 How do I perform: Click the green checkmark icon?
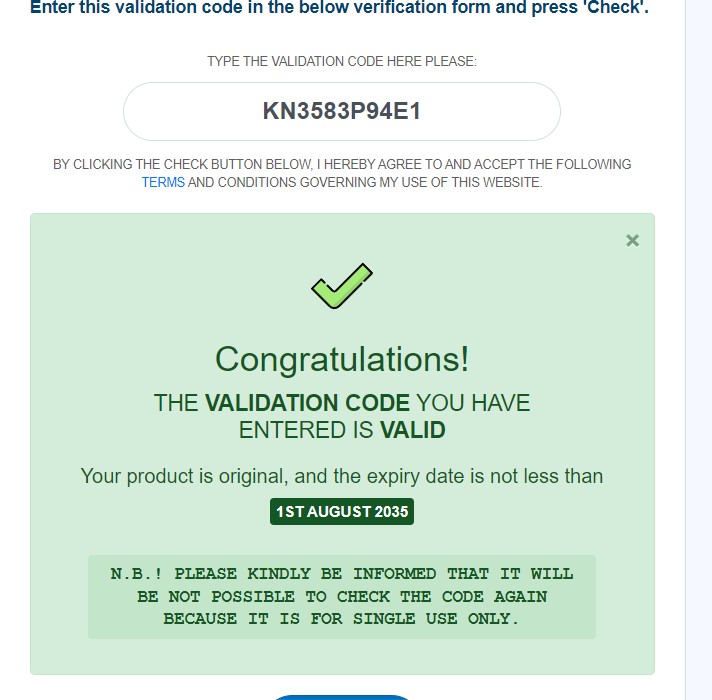pos(342,286)
